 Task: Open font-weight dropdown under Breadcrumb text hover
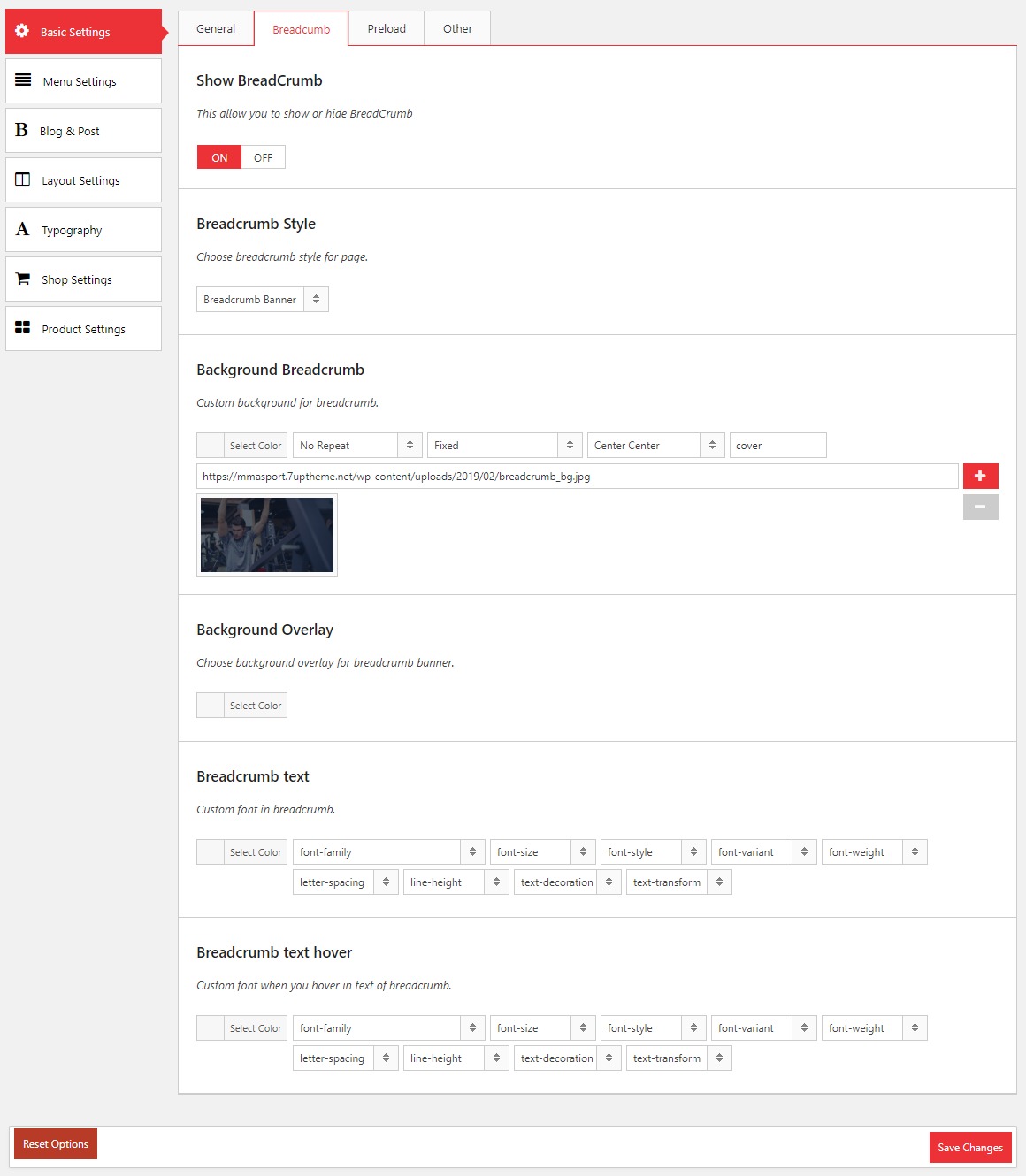coord(875,1027)
